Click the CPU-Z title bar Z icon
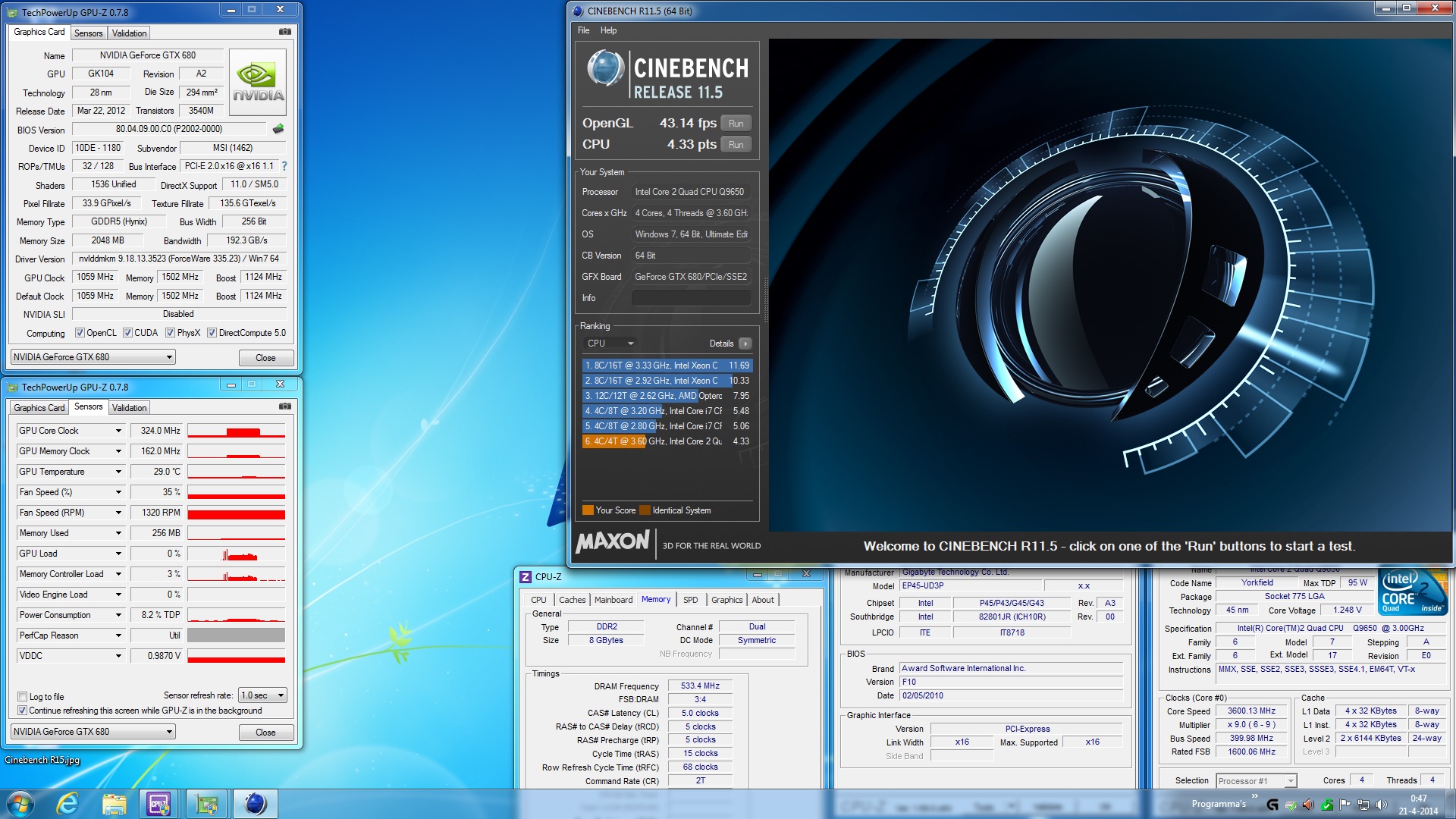The width and height of the screenshot is (1456, 819). pyautogui.click(x=526, y=577)
